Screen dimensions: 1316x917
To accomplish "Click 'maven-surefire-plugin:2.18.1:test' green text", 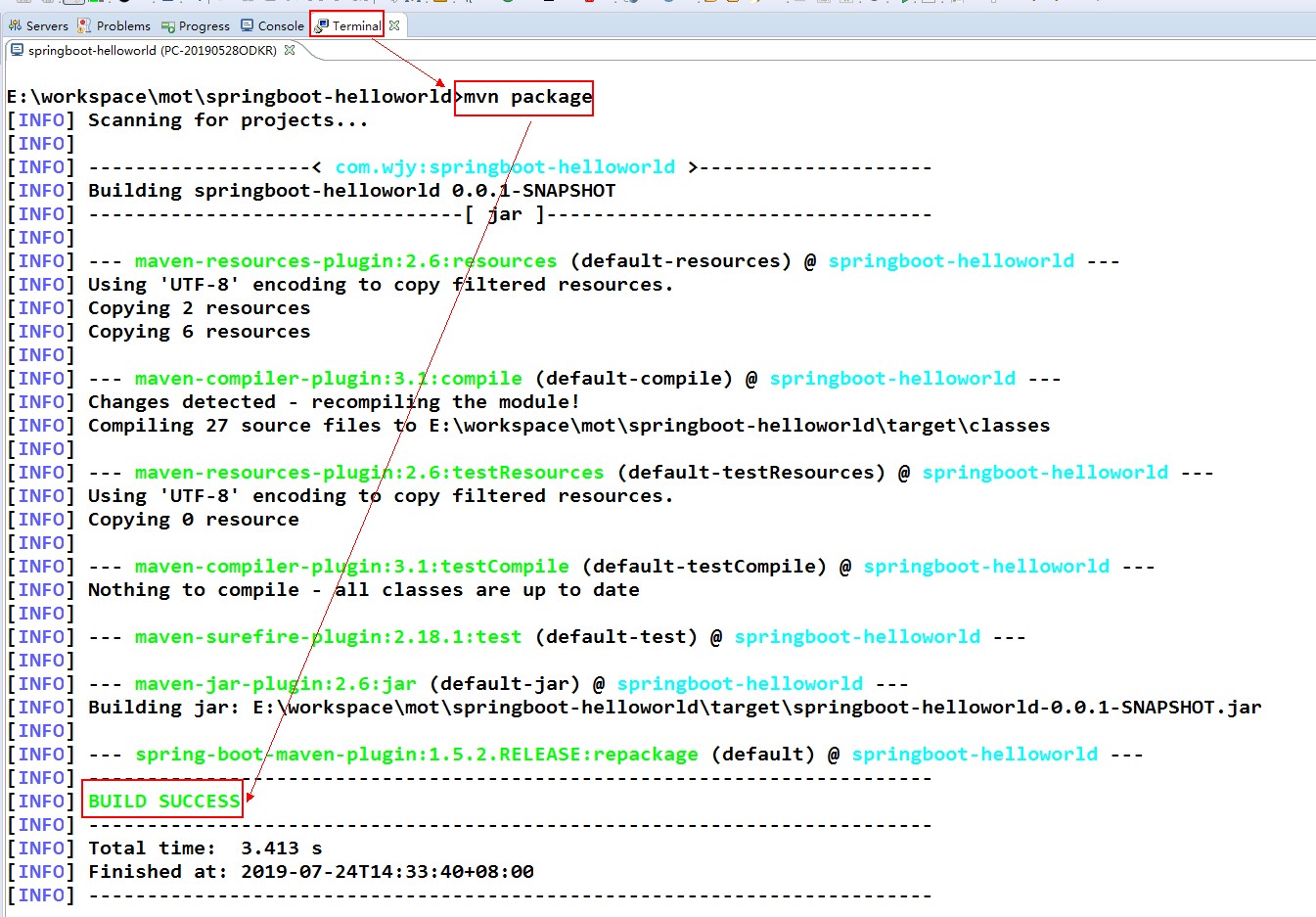I will pos(329,637).
